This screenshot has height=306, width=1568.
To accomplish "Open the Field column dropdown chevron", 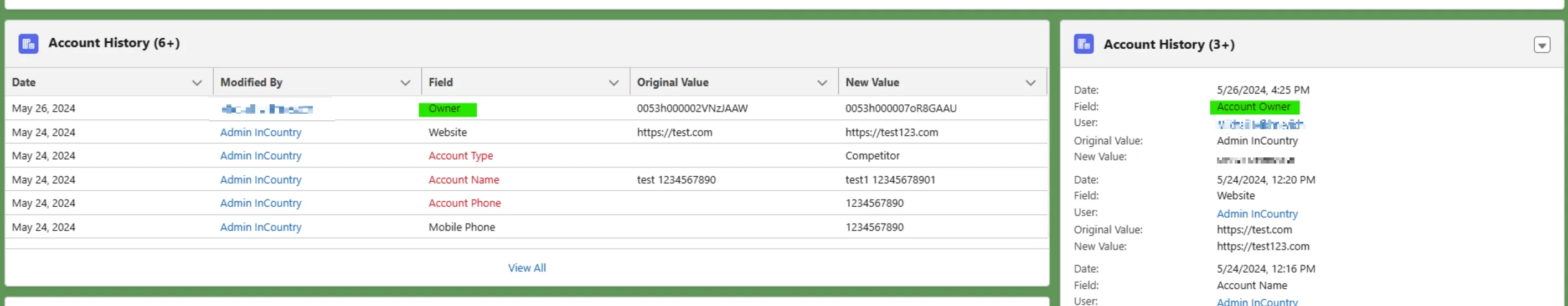I will (x=613, y=83).
